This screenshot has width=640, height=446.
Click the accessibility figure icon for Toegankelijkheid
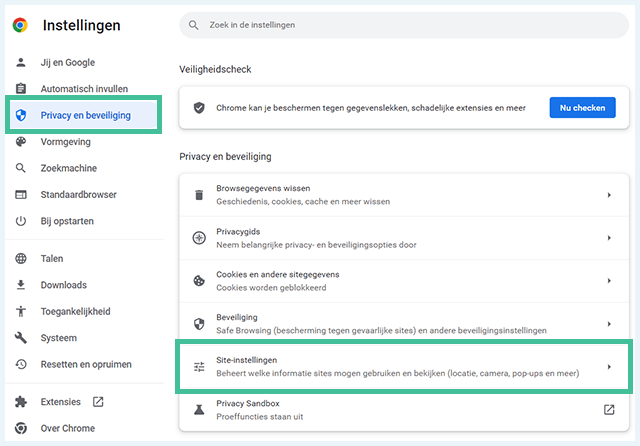pyautogui.click(x=21, y=311)
